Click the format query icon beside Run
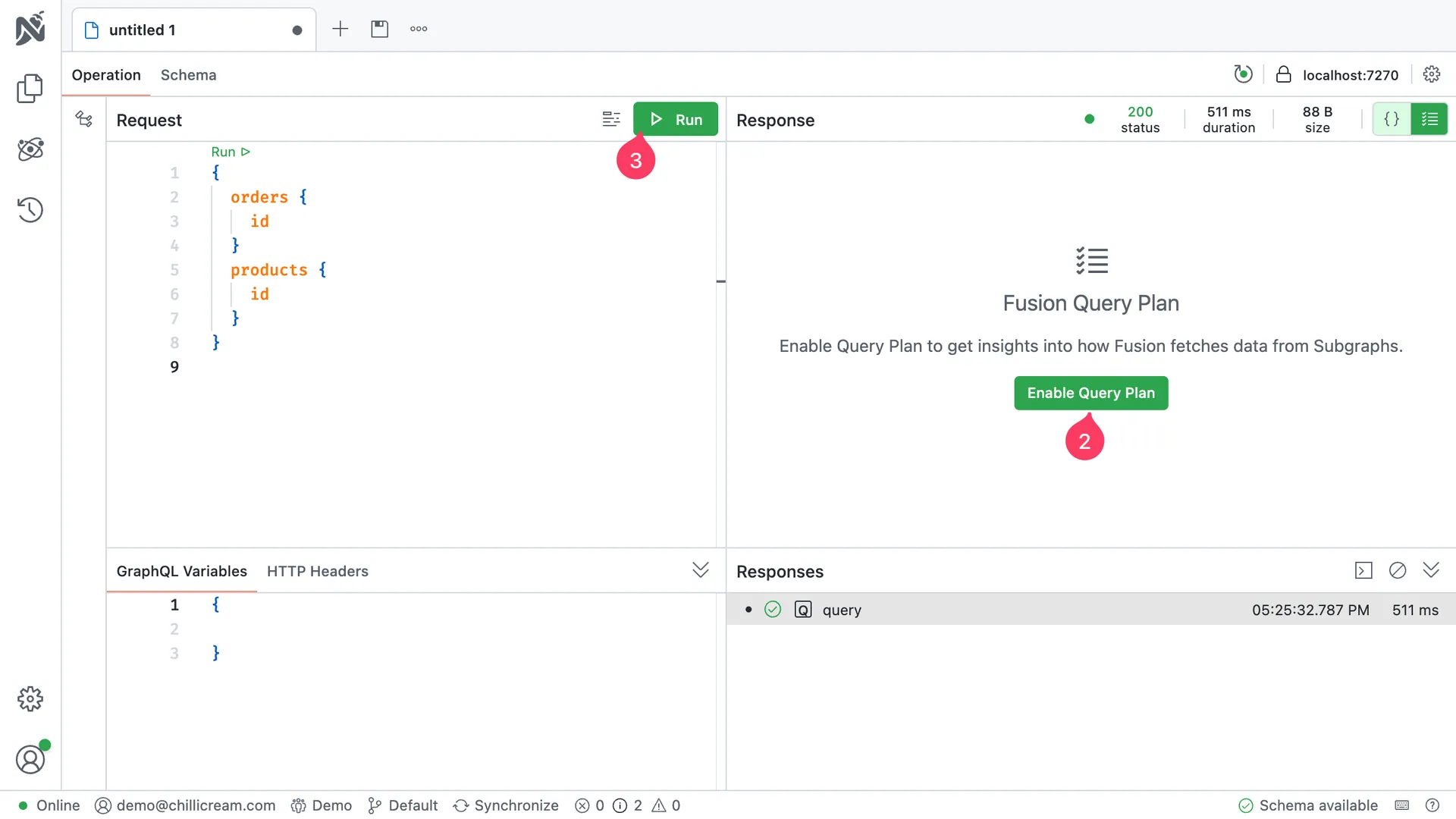This screenshot has width=1456, height=819. pos(611,119)
